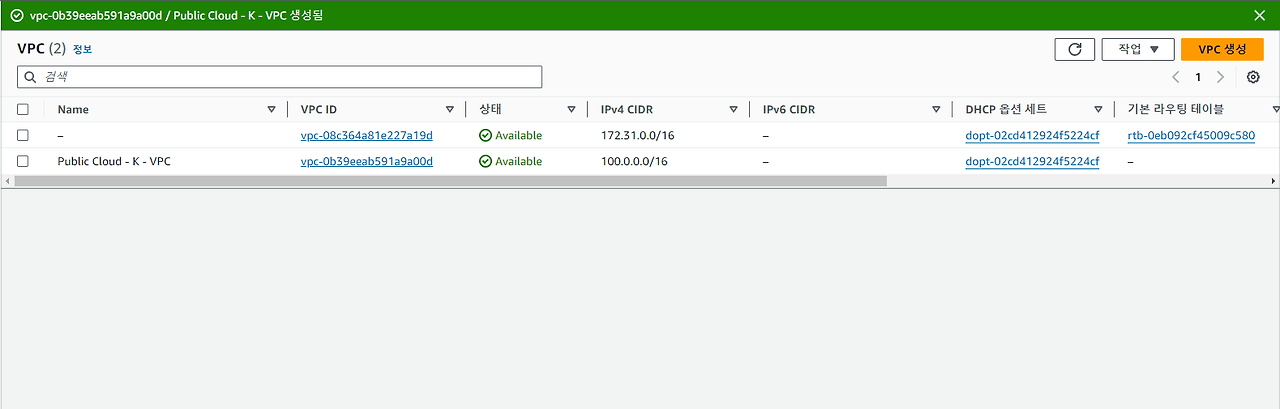Click the DHCP 옵션 세트 column header
Screen dimensions: 1280x409
[x=1006, y=110]
